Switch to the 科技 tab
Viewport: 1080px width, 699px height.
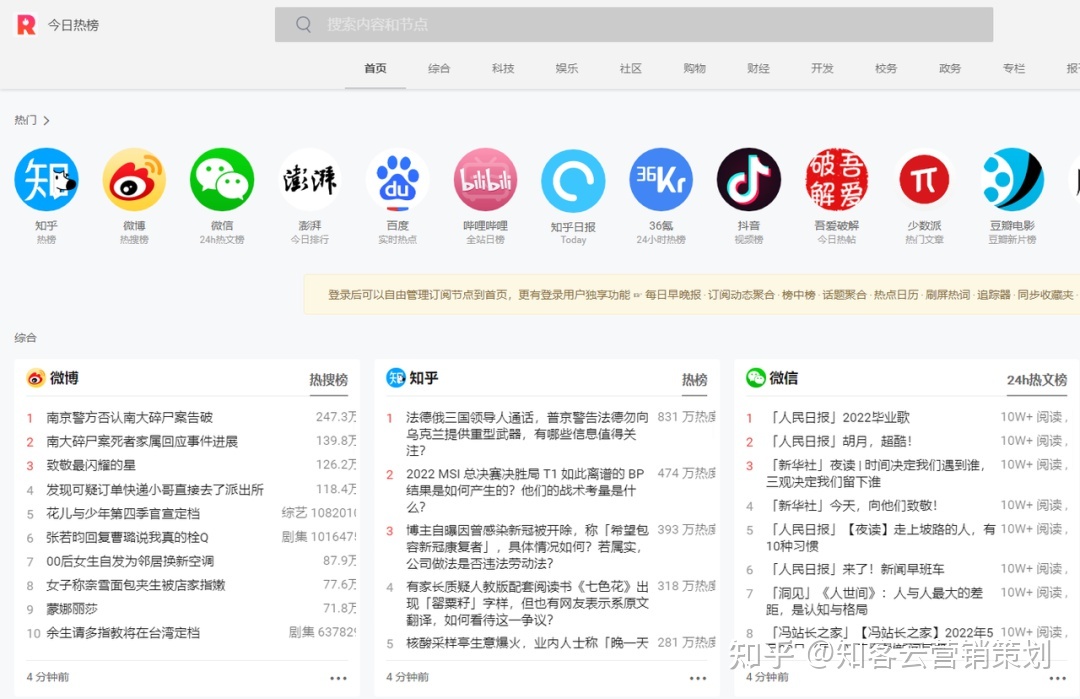pos(503,68)
